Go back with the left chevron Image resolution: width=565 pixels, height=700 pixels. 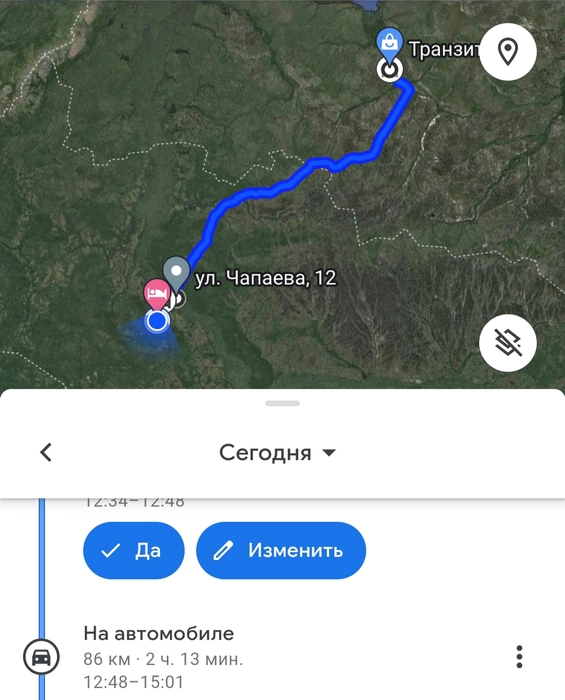tap(46, 452)
